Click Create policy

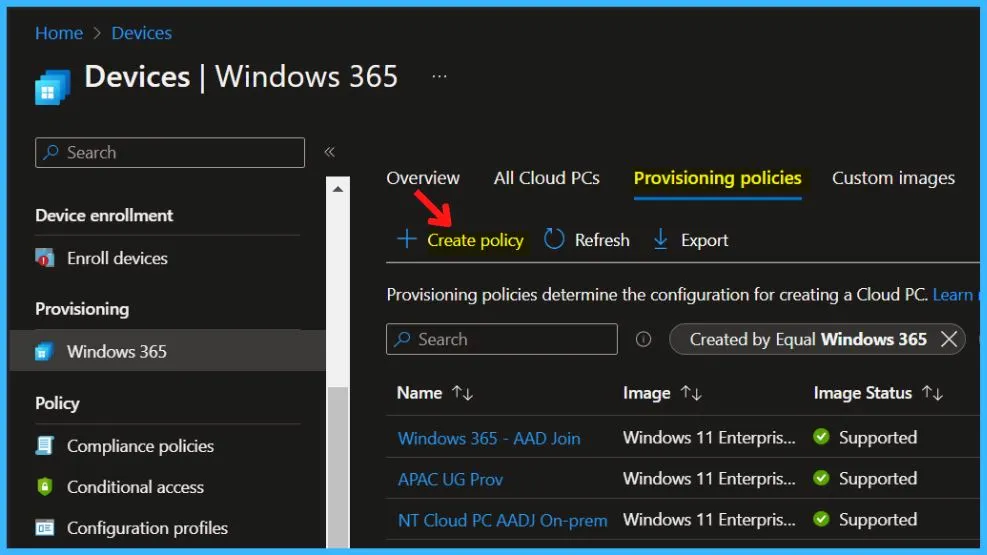tap(475, 240)
